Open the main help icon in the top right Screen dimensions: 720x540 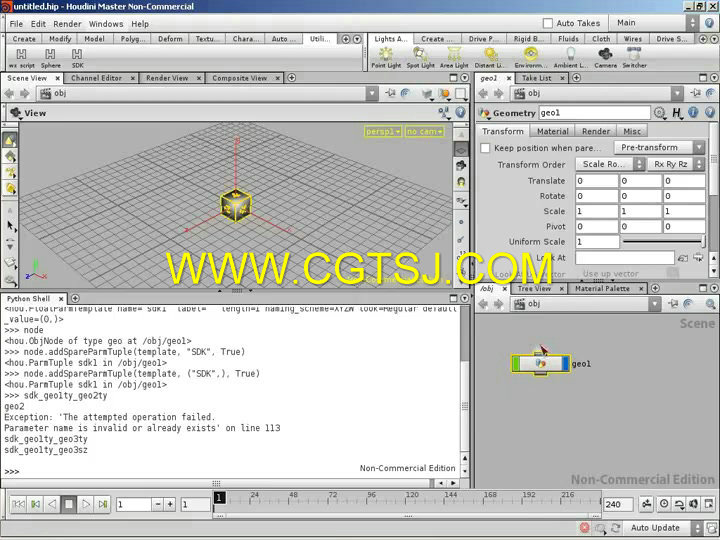(x=709, y=23)
